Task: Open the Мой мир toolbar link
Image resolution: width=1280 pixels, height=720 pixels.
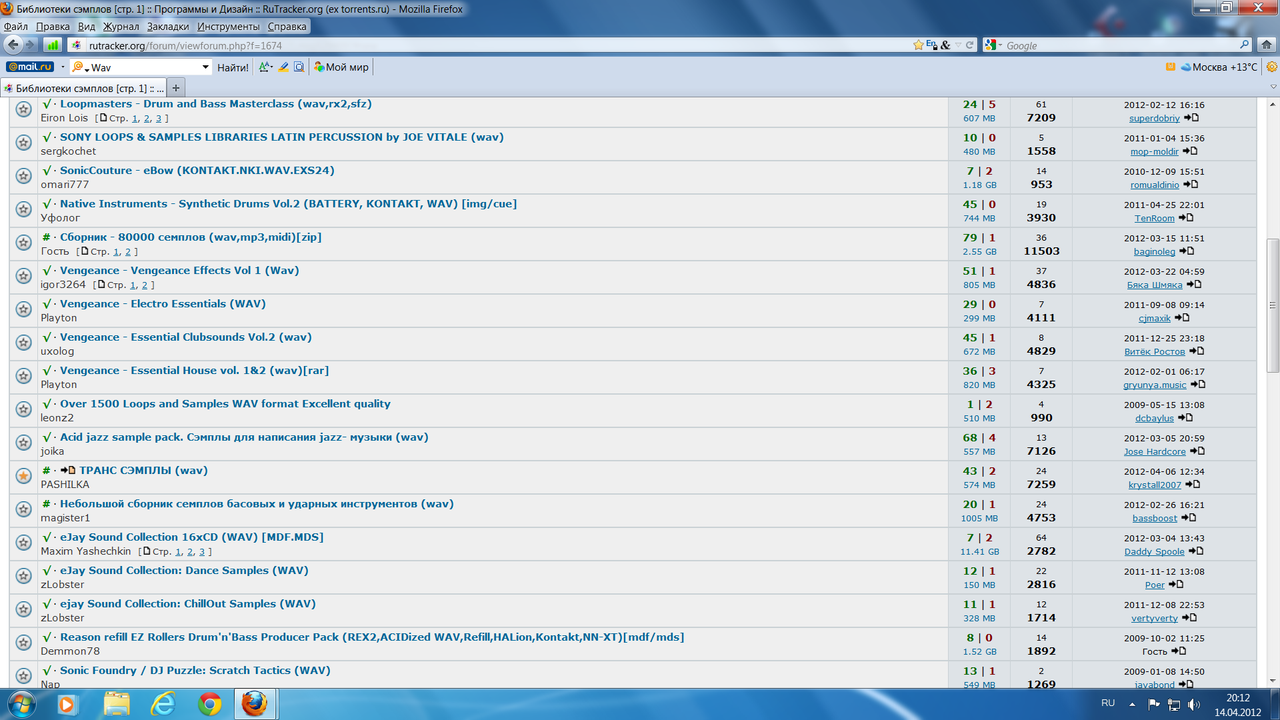Action: (341, 67)
